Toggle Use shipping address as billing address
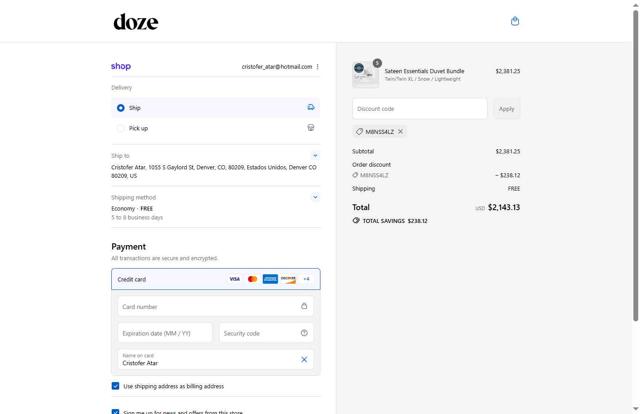 [116, 386]
